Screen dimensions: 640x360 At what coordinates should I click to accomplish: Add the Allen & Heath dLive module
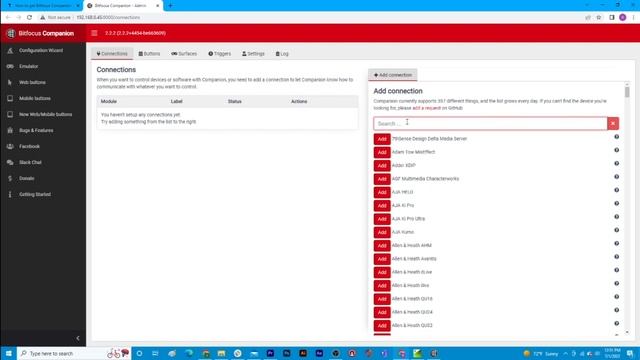382,272
